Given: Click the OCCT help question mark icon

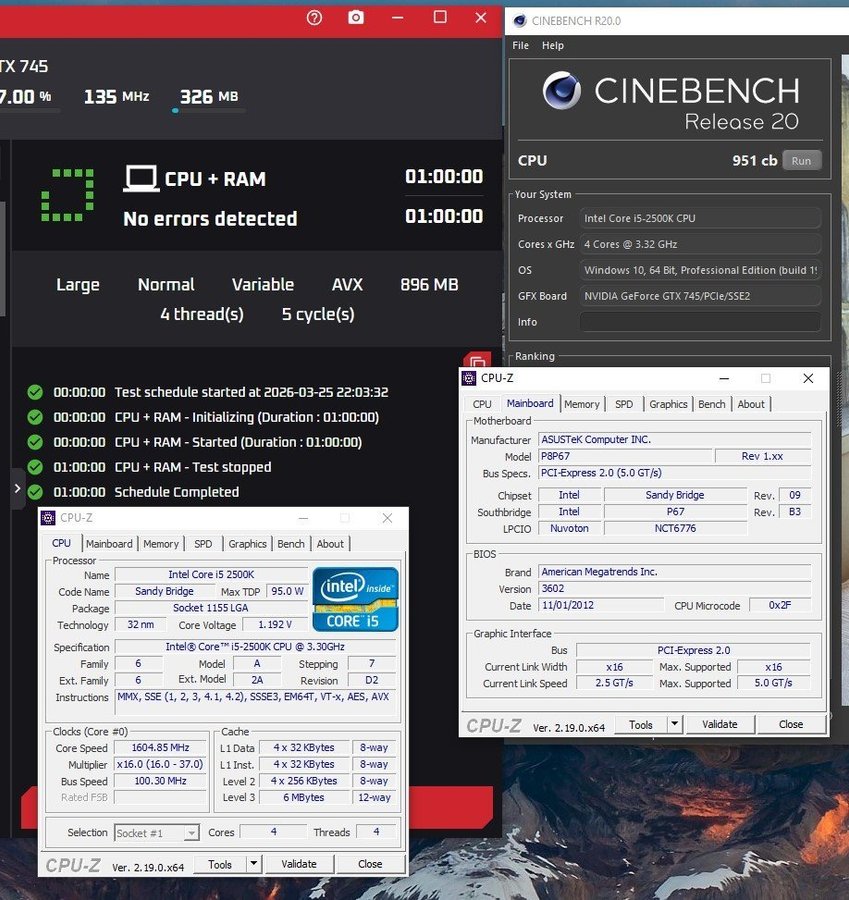Looking at the screenshot, I should [315, 17].
